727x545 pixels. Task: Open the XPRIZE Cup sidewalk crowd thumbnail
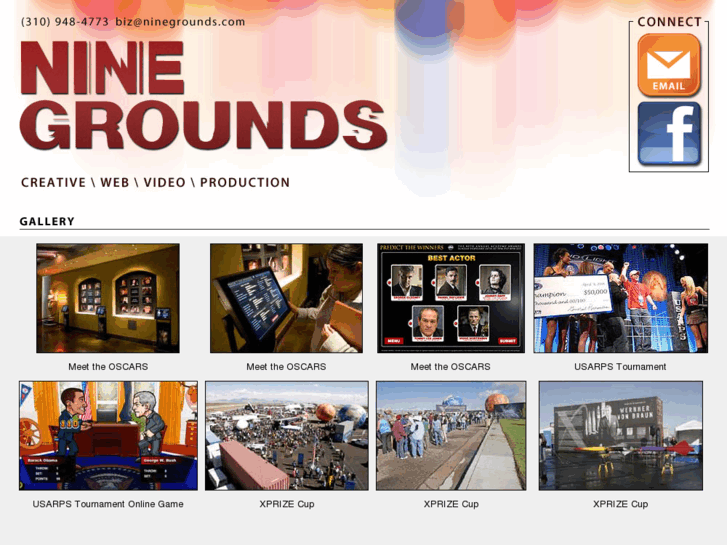[451, 436]
